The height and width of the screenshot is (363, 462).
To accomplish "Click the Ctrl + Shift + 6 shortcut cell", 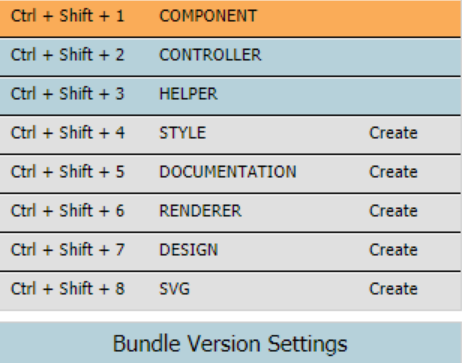I will point(68,211).
